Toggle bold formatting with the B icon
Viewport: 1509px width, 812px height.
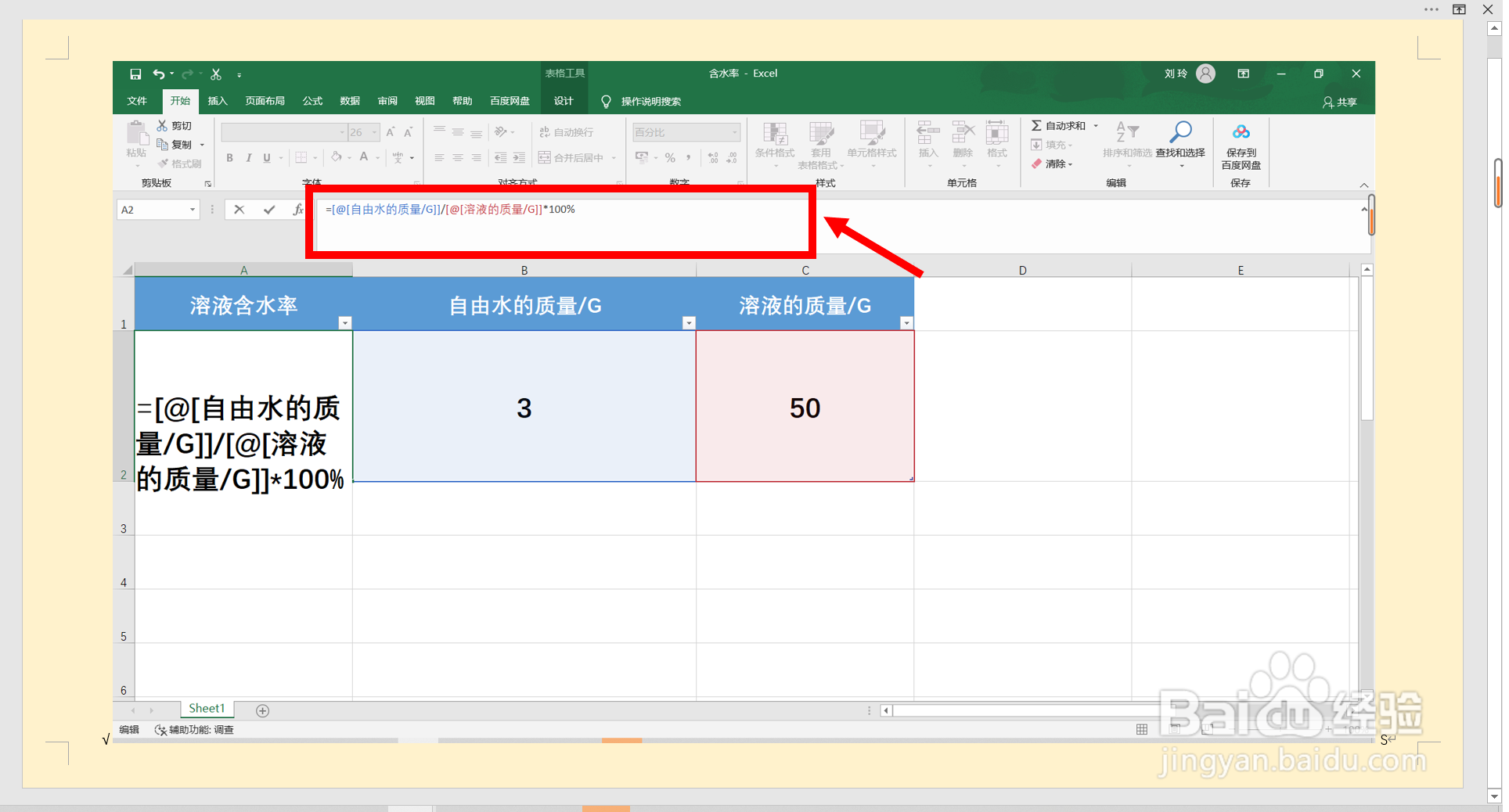pos(229,157)
